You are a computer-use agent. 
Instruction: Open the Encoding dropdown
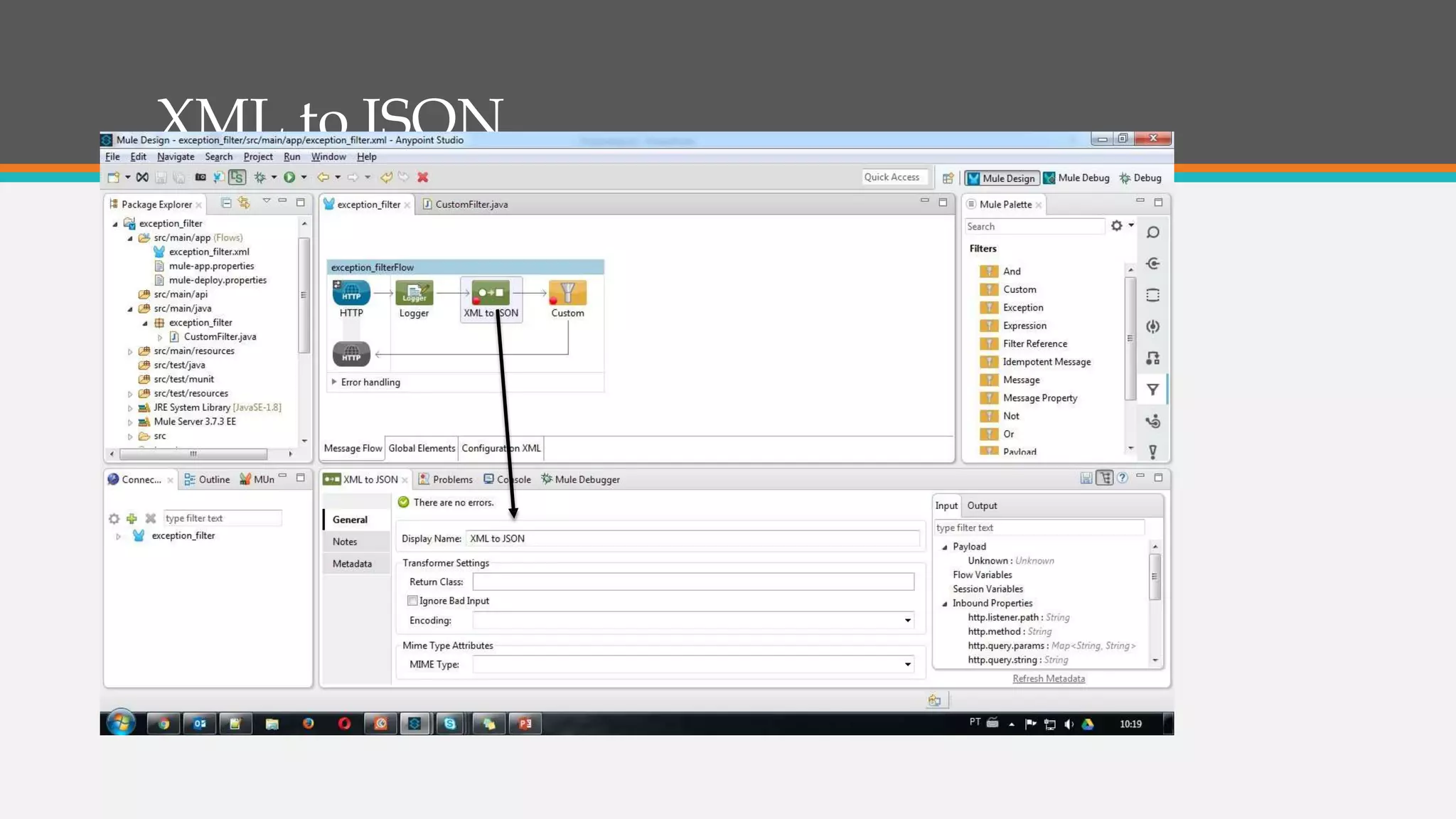907,621
